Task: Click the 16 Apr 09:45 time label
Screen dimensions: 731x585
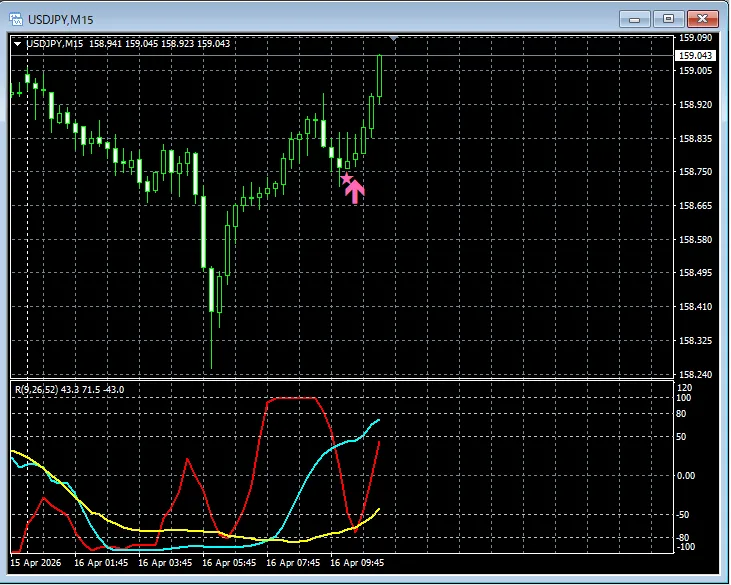Action: [357, 563]
